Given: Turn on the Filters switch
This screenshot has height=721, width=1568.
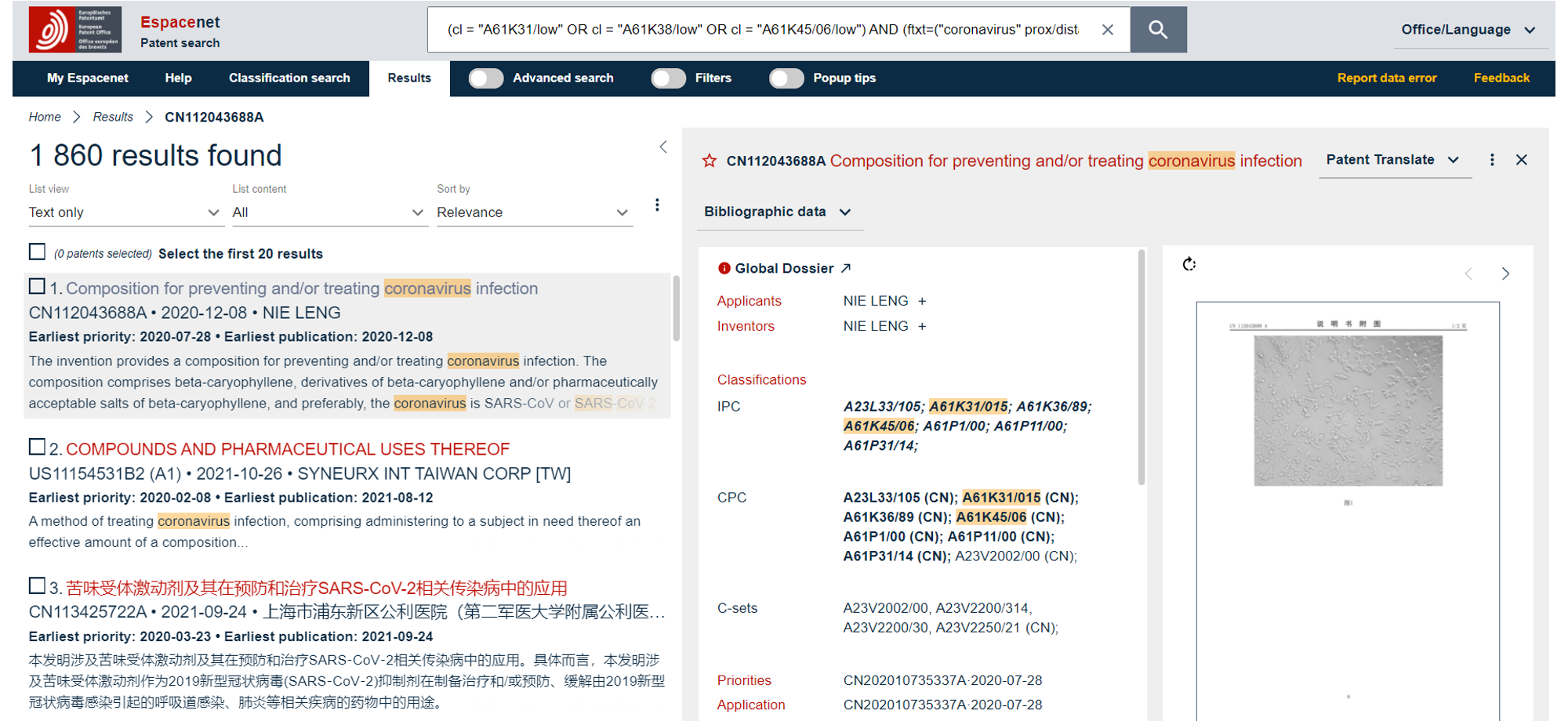Looking at the screenshot, I should click(x=669, y=78).
